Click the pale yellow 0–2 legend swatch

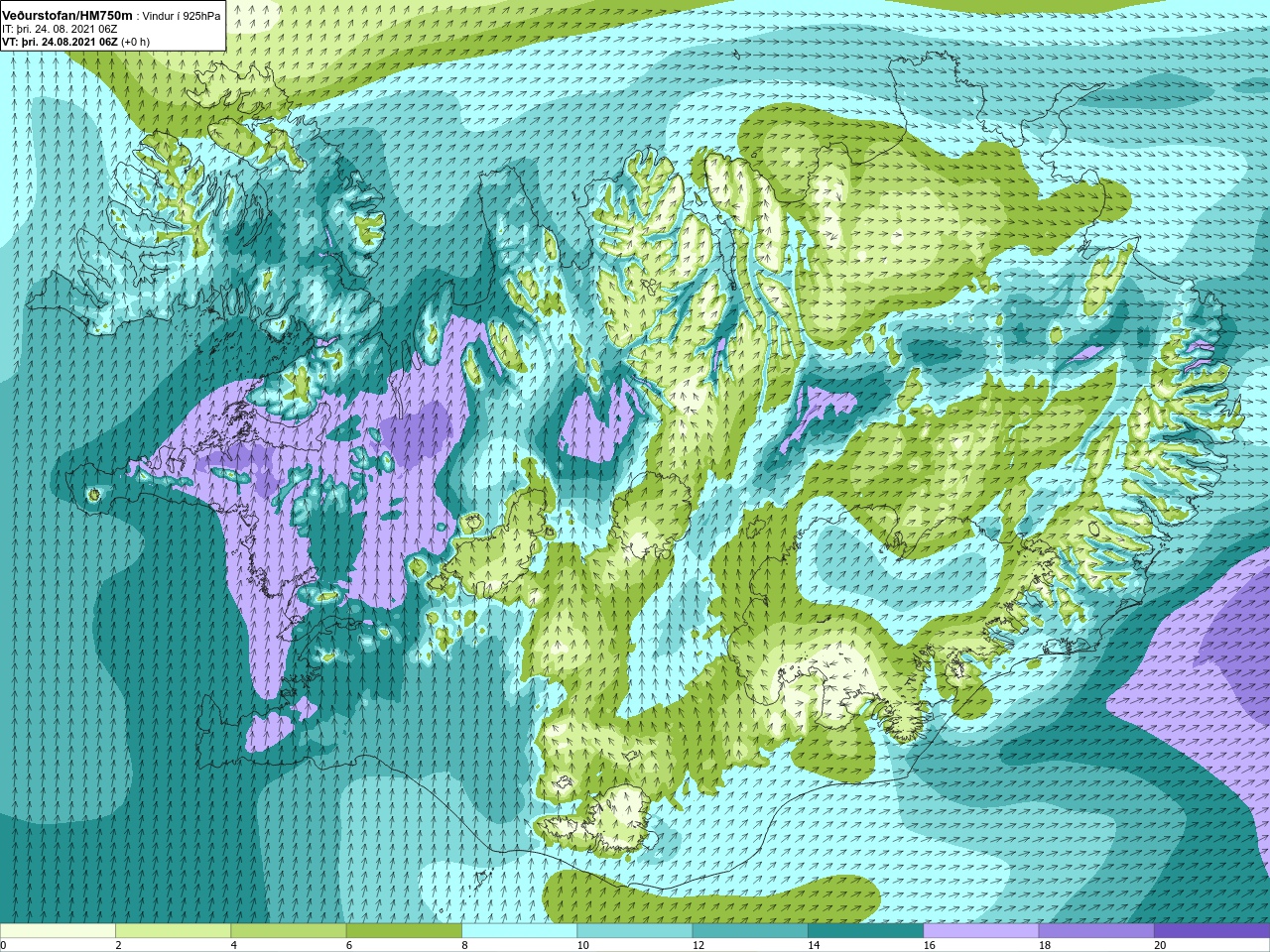click(x=58, y=931)
